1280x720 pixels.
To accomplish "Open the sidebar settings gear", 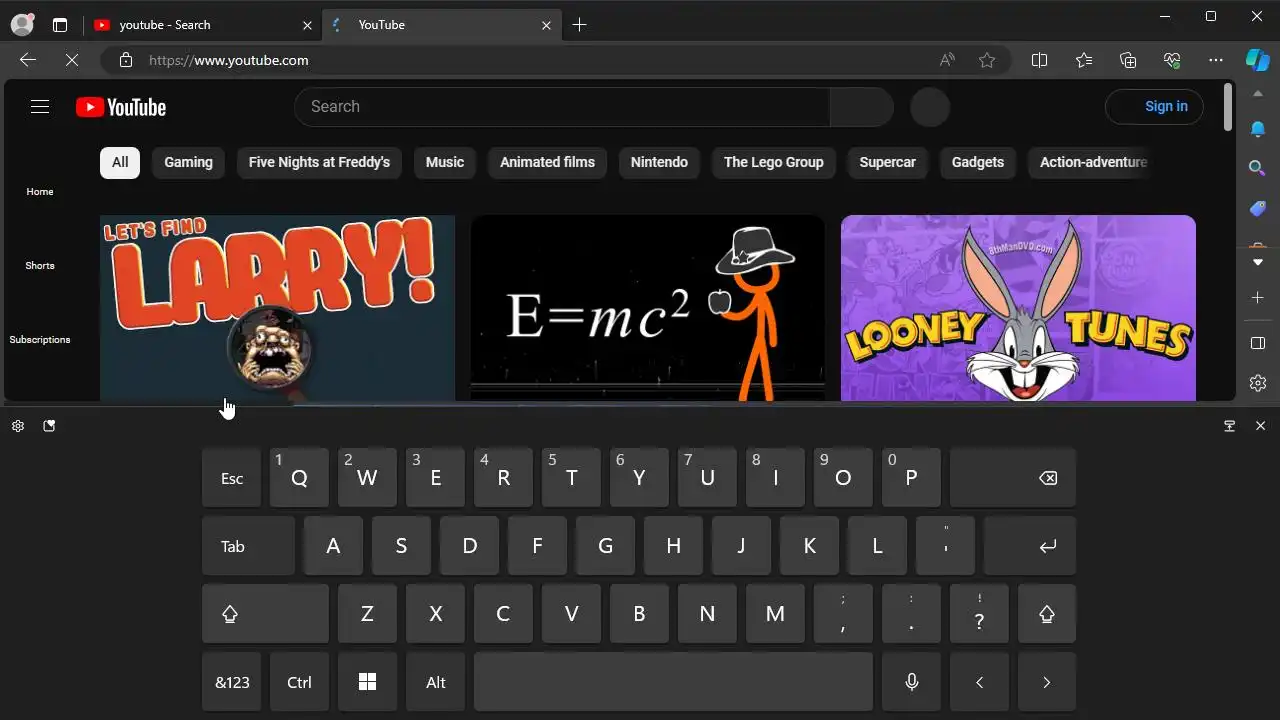I will tap(1258, 383).
